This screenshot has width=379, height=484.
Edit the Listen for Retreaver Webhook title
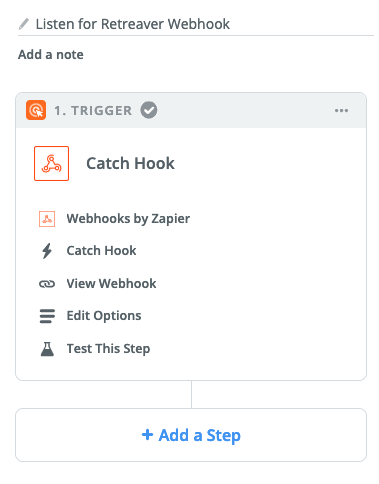point(133,24)
